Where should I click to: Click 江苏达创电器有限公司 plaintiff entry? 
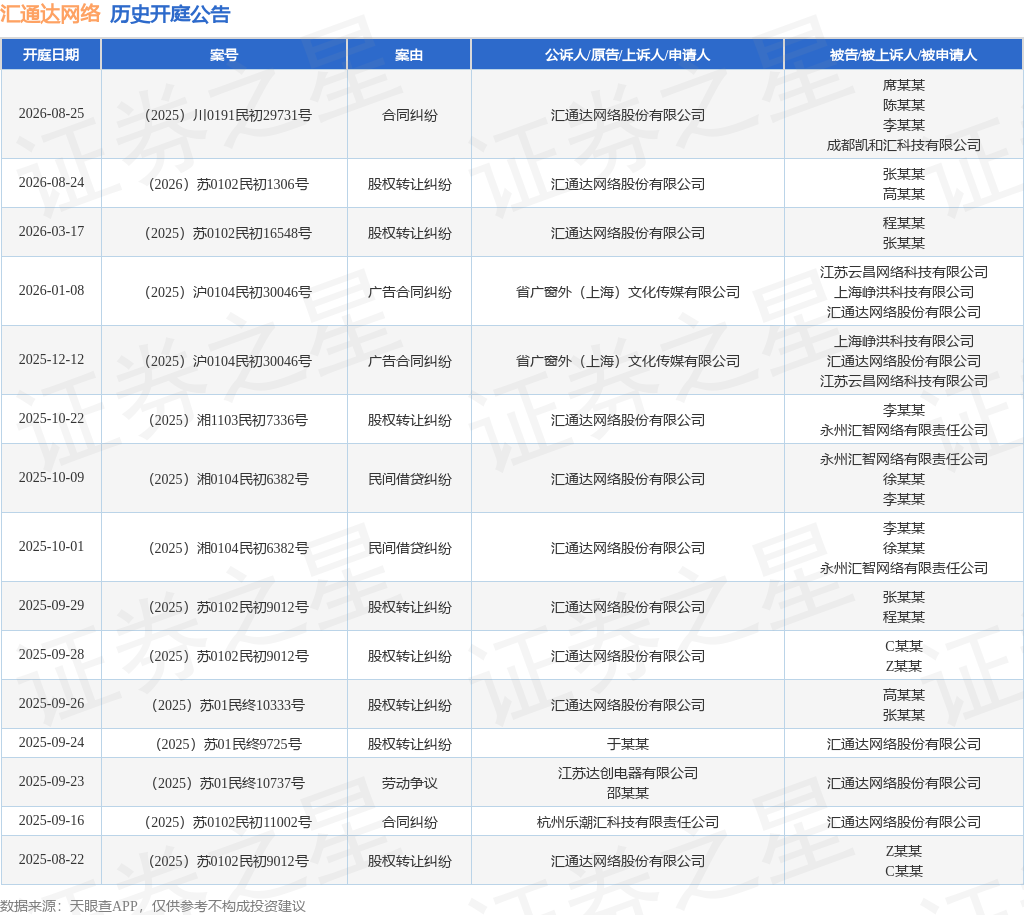tap(628, 773)
